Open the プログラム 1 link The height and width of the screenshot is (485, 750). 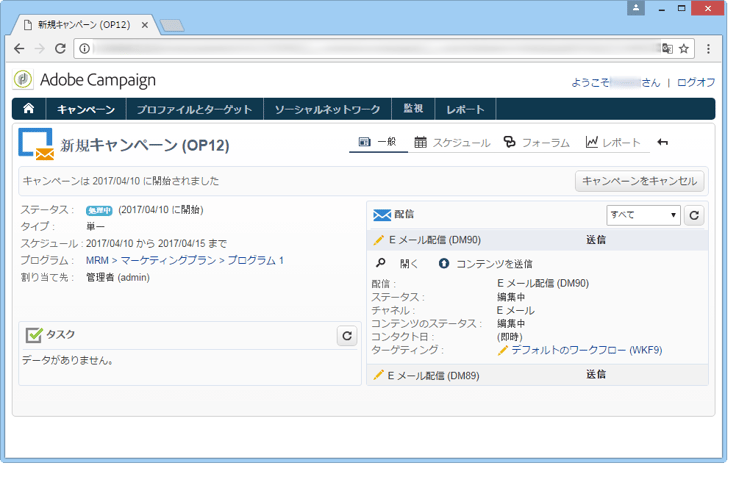(255, 260)
